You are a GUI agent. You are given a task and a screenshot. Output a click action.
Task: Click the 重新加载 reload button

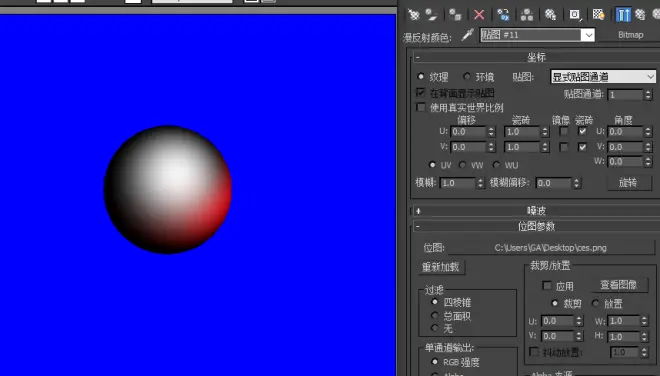(441, 267)
